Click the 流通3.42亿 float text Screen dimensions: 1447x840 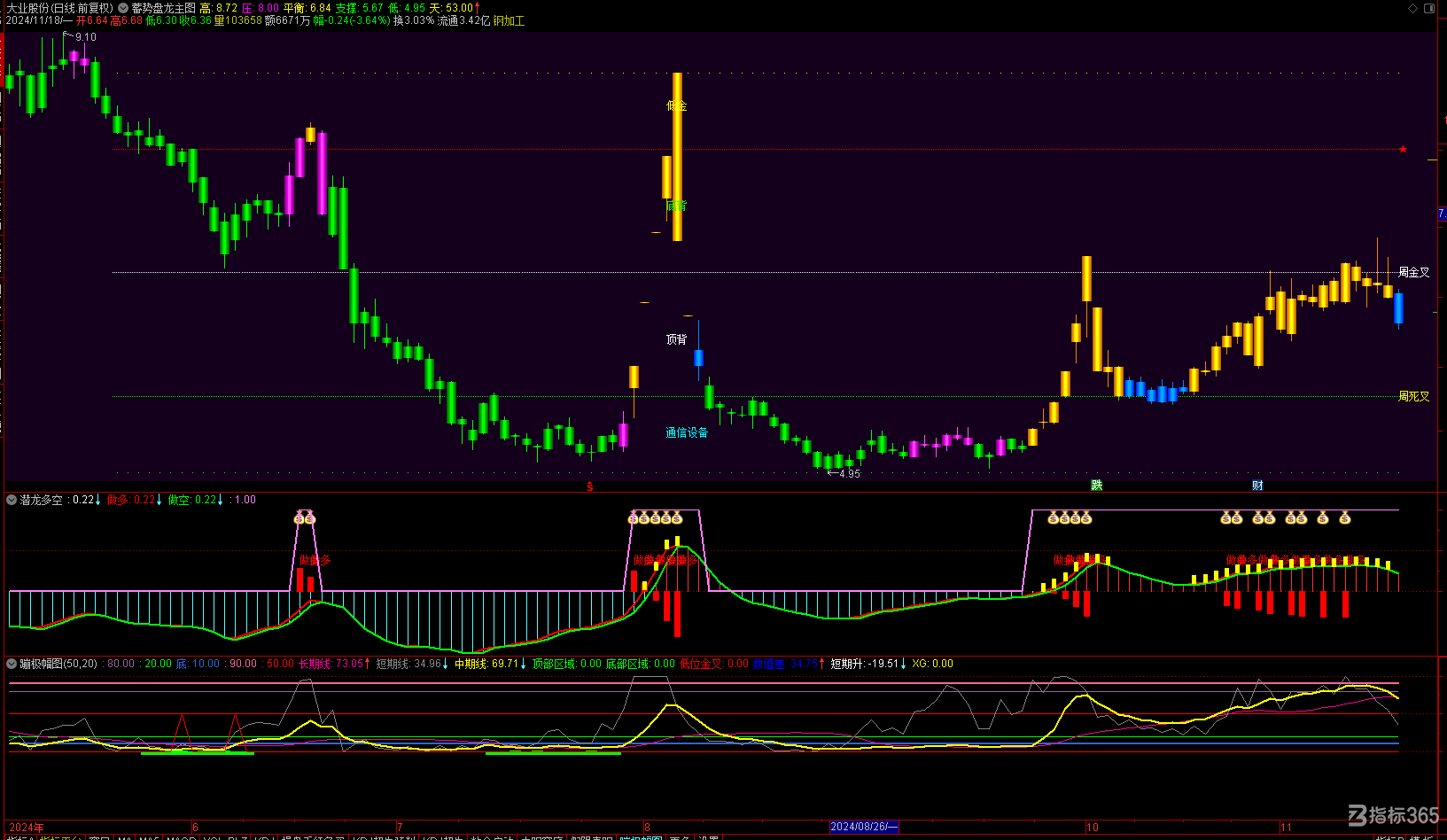click(x=463, y=20)
